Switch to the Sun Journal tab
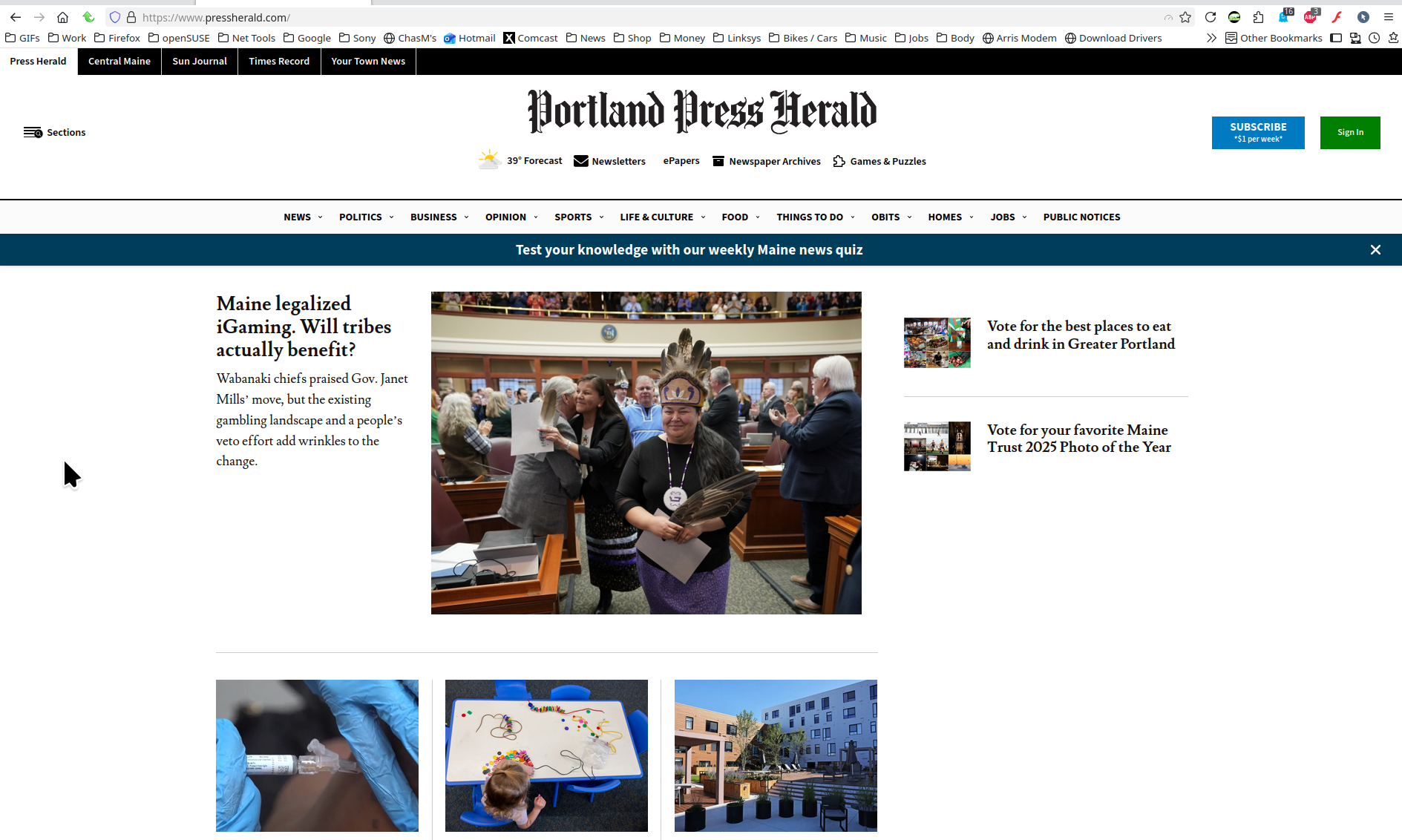Screen dimensions: 1402x840 pyautogui.click(x=200, y=62)
